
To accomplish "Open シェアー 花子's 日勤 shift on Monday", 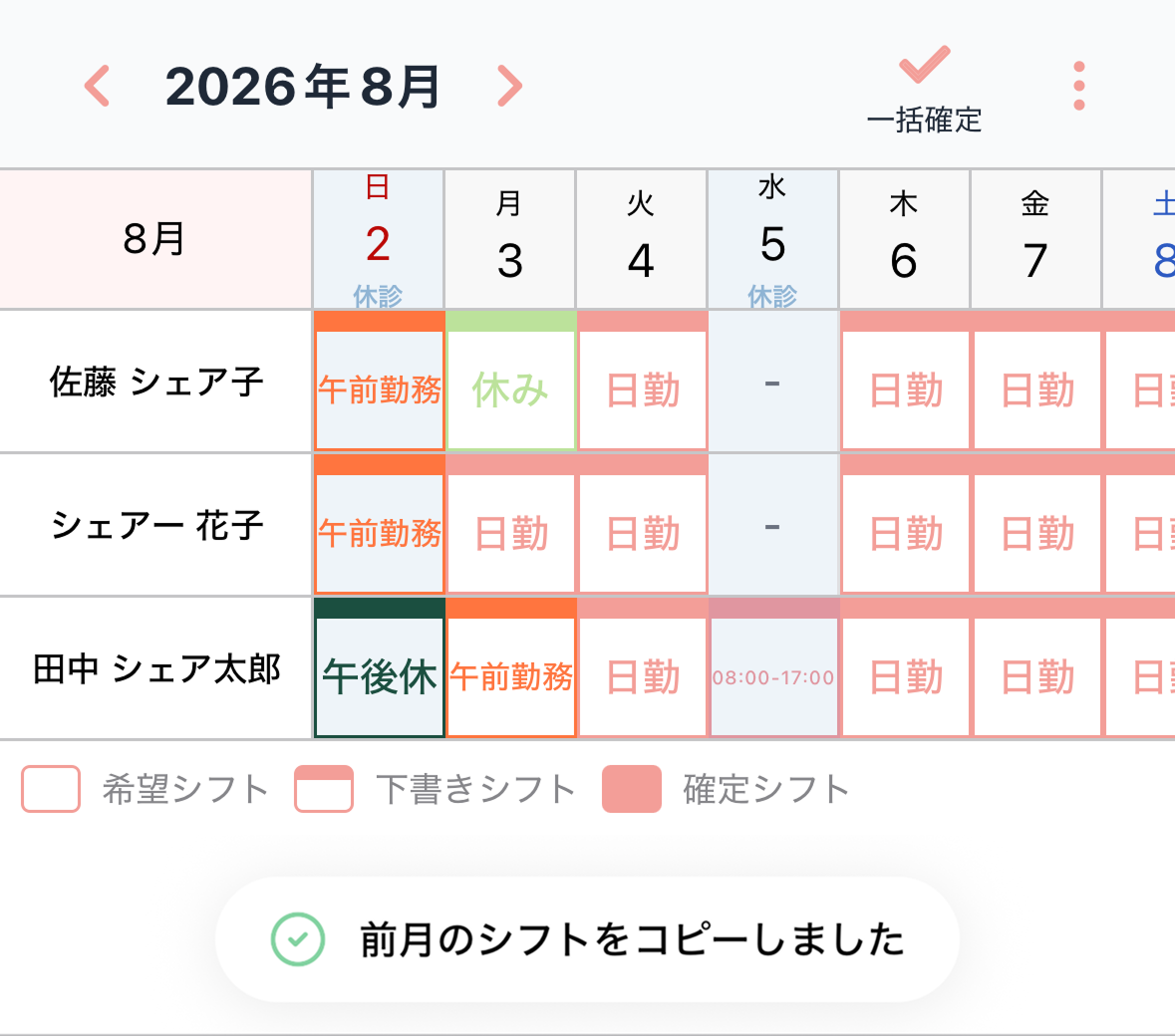I will click(510, 524).
